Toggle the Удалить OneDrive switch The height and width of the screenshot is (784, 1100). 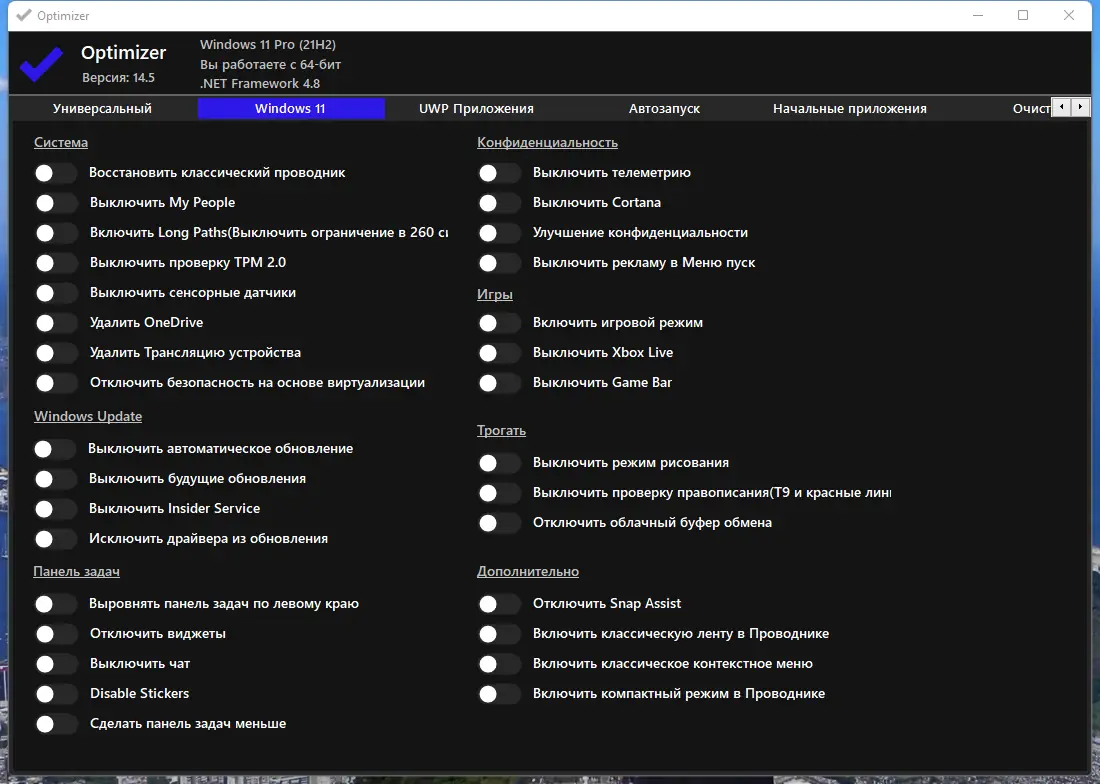[56, 323]
